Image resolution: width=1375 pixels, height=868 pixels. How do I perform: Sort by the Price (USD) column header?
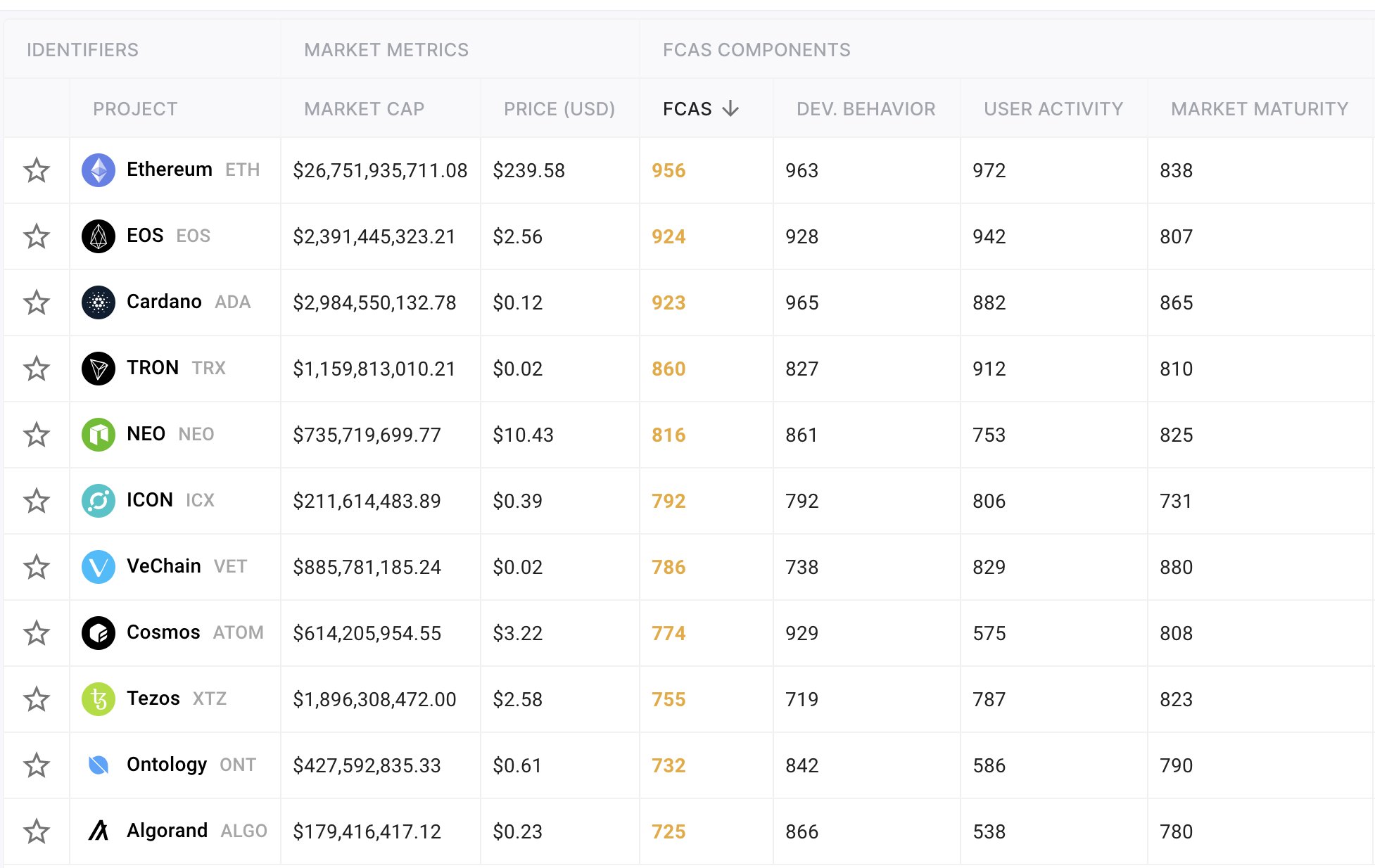coord(559,109)
